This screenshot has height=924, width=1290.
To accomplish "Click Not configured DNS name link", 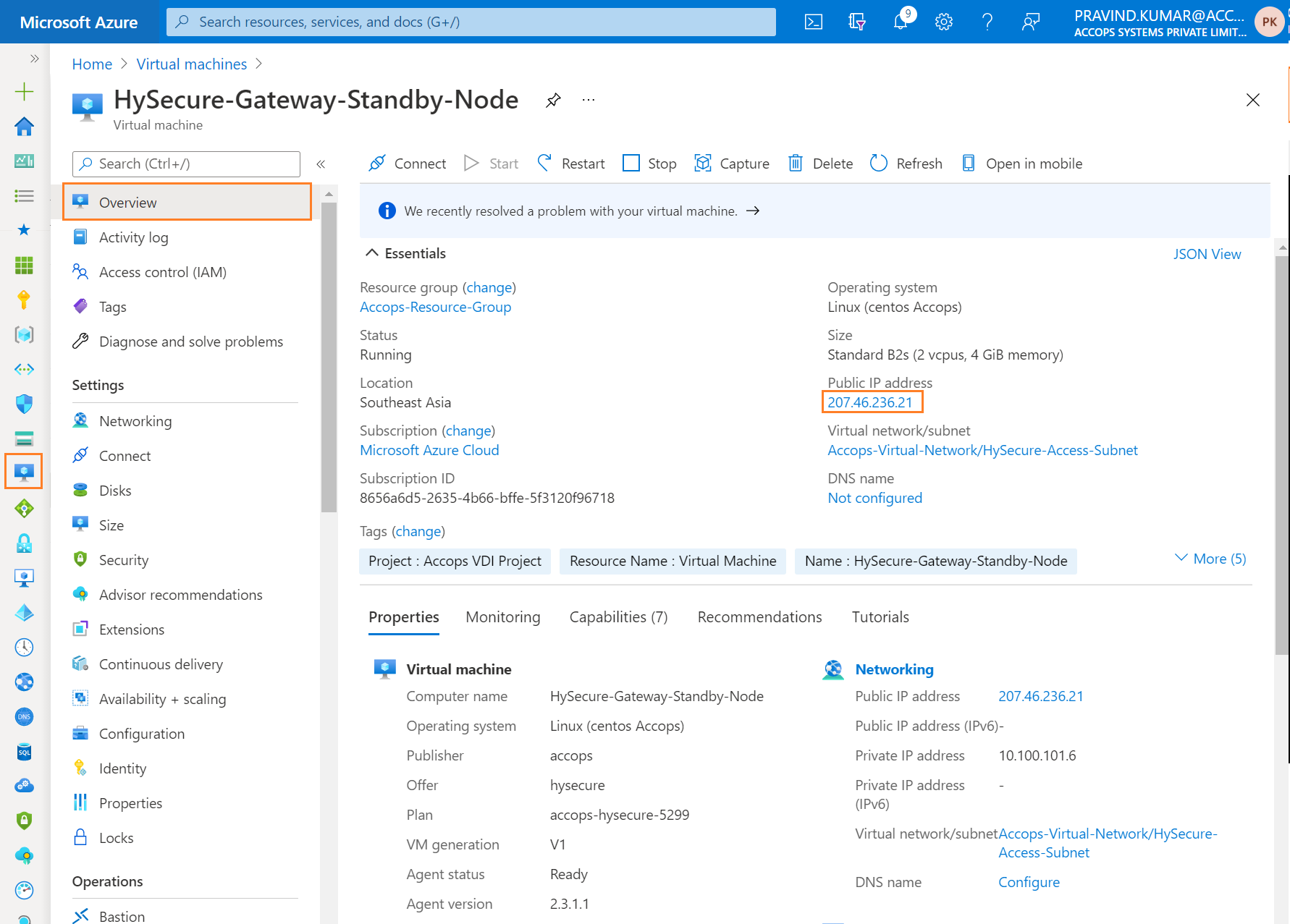I will click(874, 498).
